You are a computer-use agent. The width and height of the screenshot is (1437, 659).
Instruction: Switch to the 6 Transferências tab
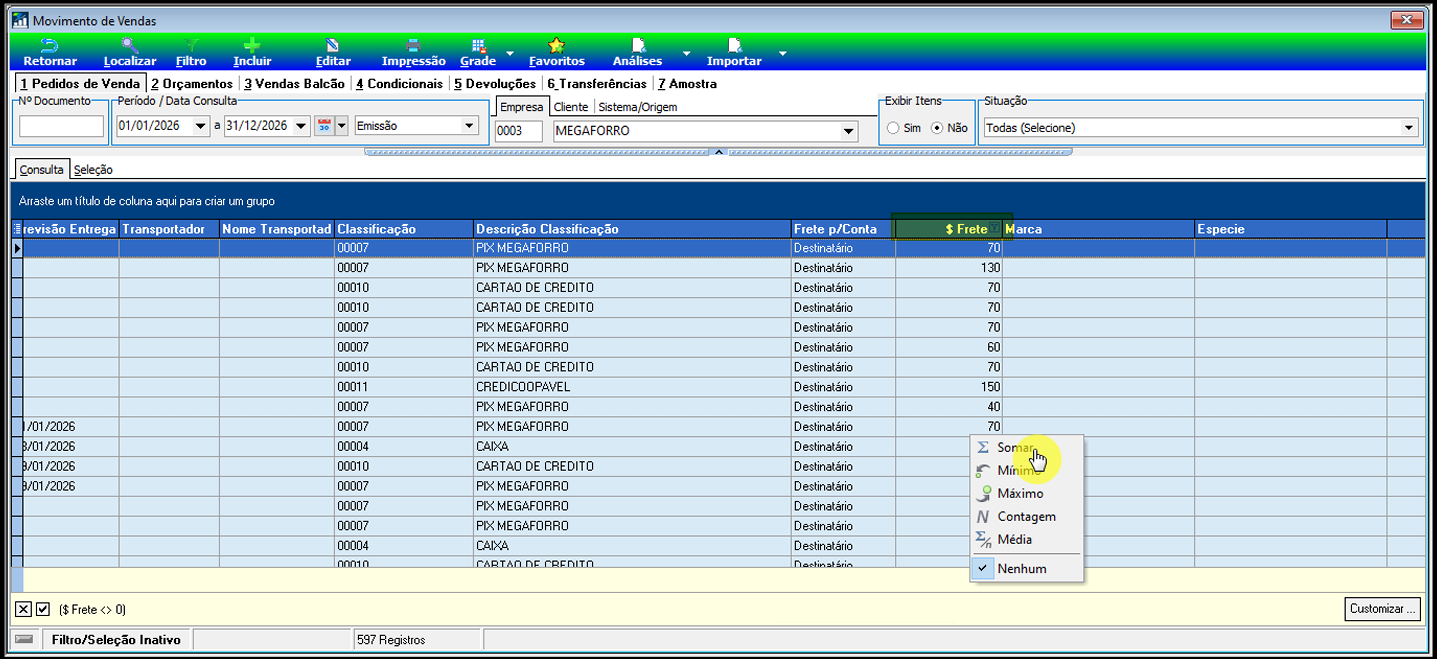(x=597, y=84)
